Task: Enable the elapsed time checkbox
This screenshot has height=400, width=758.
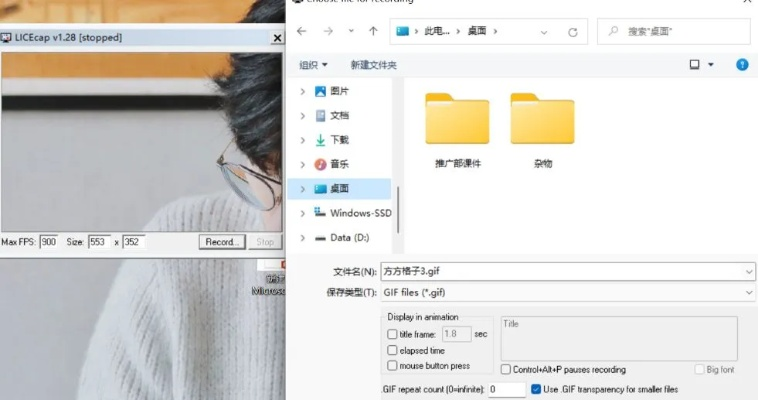Action: (392, 351)
